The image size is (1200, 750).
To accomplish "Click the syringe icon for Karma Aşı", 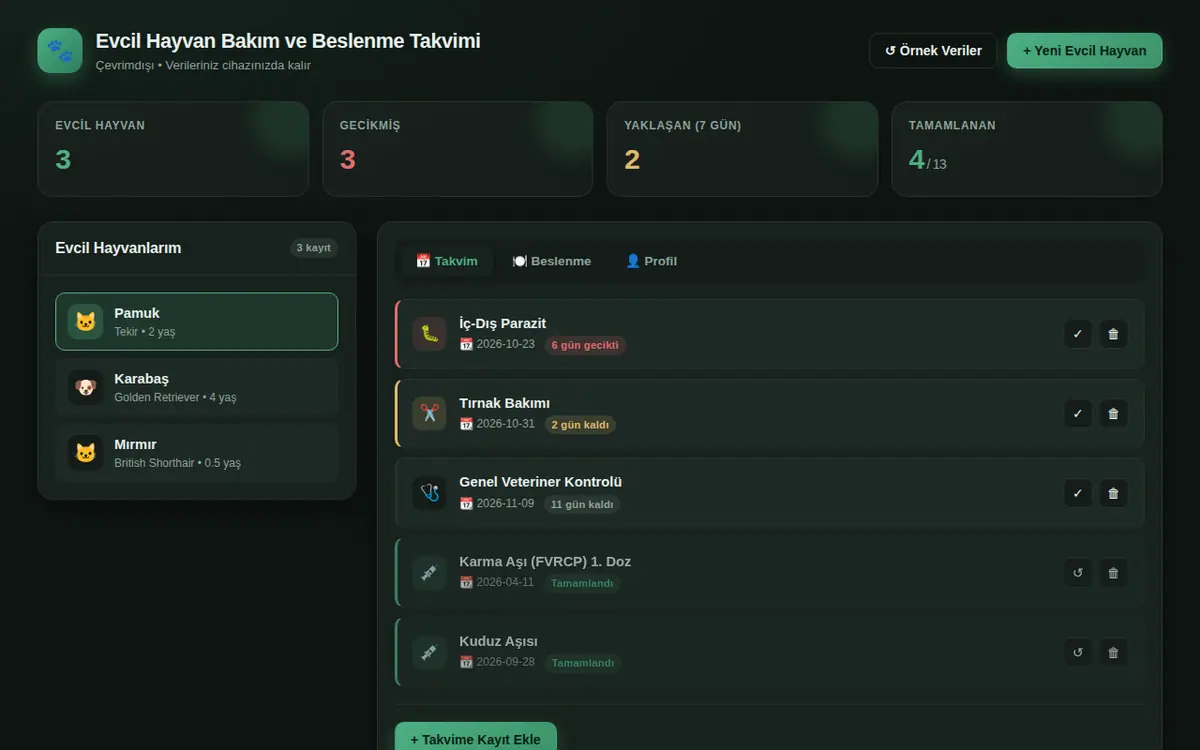I will point(429,573).
